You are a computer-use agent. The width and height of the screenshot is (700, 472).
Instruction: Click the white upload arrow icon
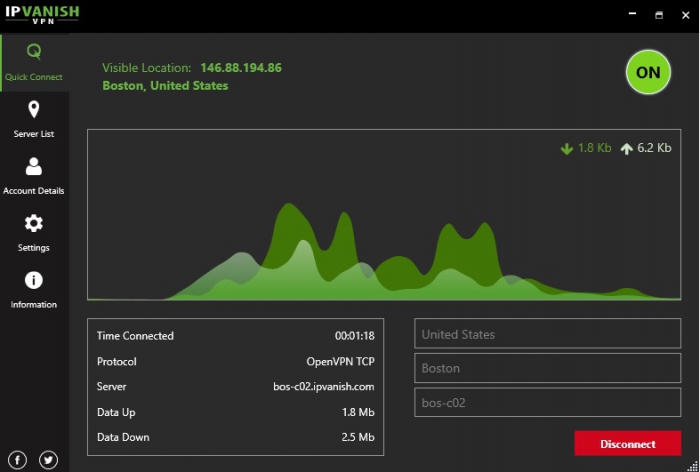tap(627, 149)
